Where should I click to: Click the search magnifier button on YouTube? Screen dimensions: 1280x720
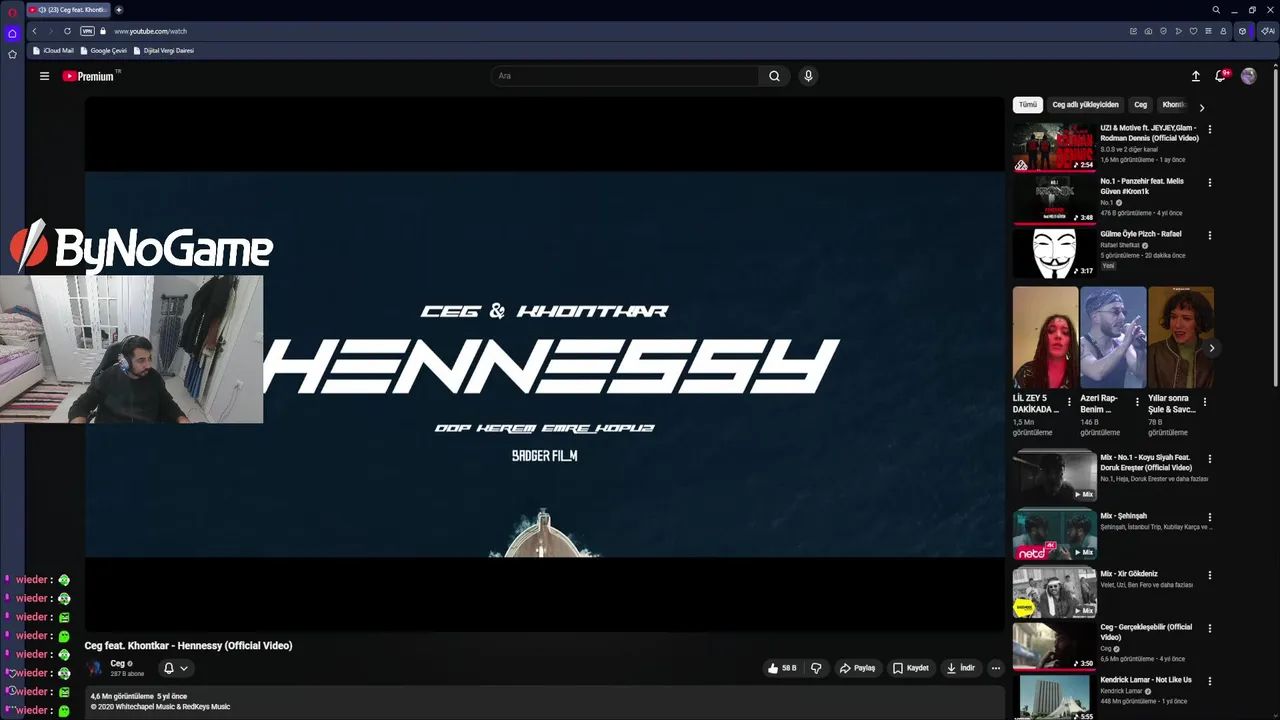click(774, 76)
